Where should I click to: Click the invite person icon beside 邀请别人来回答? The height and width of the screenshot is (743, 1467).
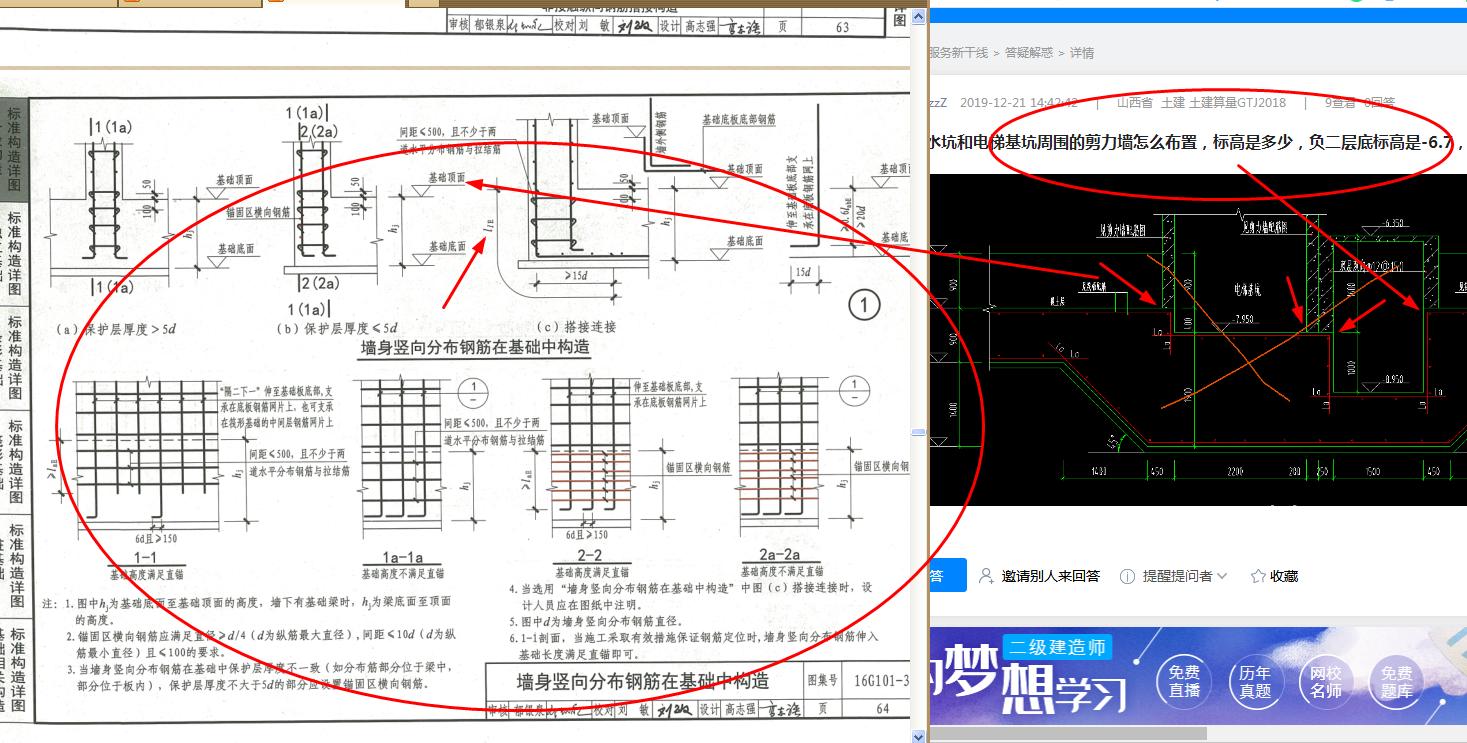point(986,576)
